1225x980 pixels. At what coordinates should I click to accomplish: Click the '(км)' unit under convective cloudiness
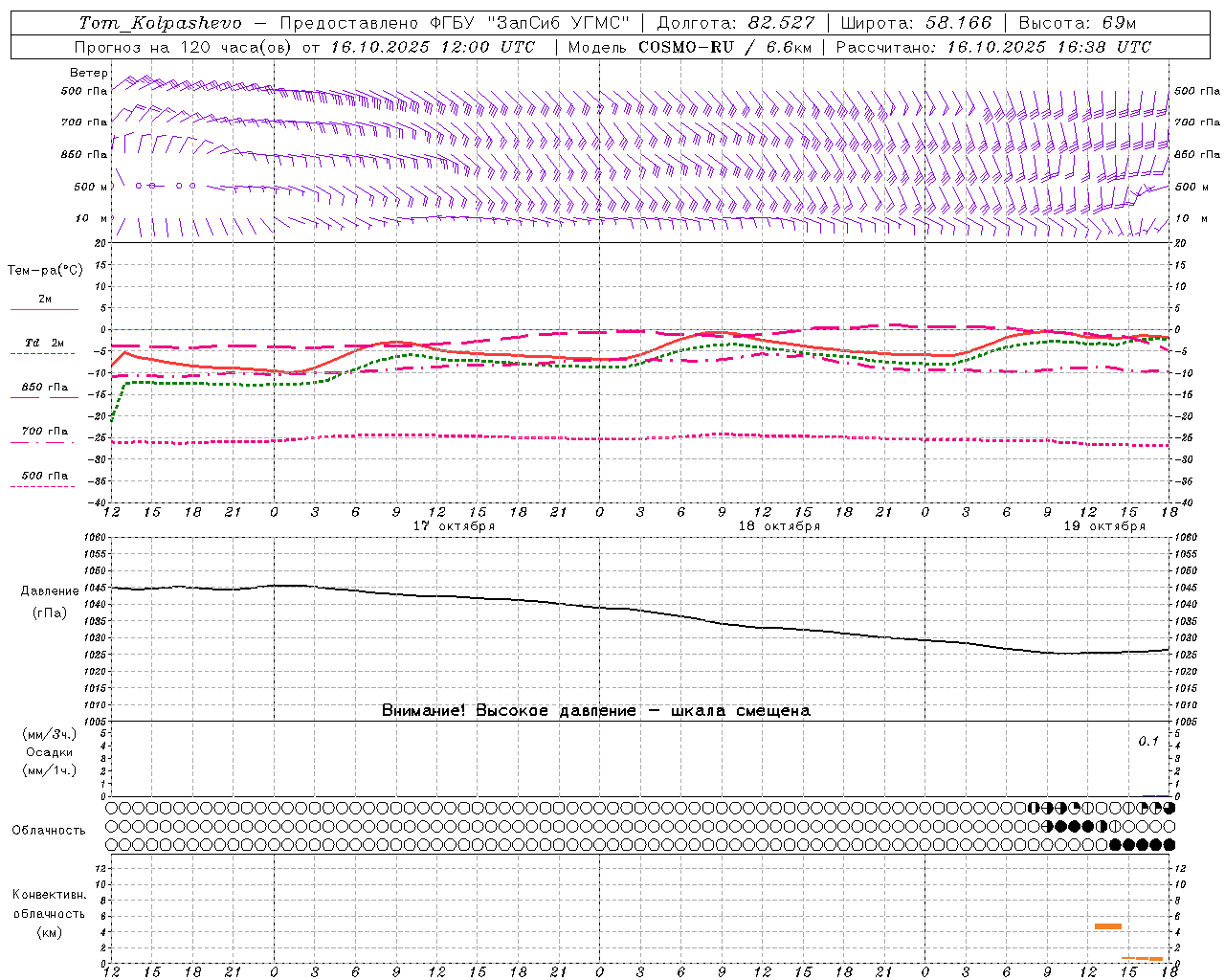pyautogui.click(x=50, y=932)
